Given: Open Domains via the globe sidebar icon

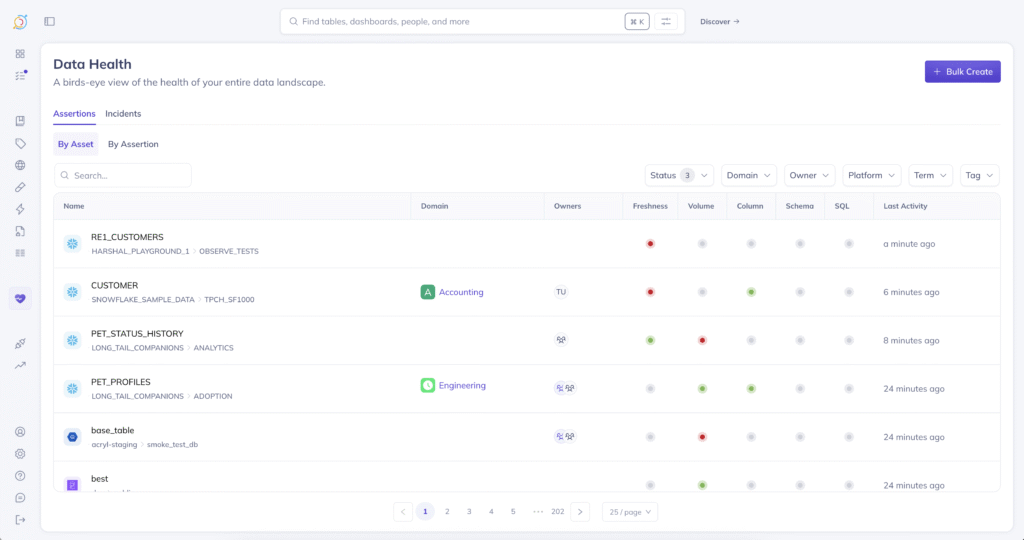Looking at the screenshot, I should pyautogui.click(x=20, y=165).
